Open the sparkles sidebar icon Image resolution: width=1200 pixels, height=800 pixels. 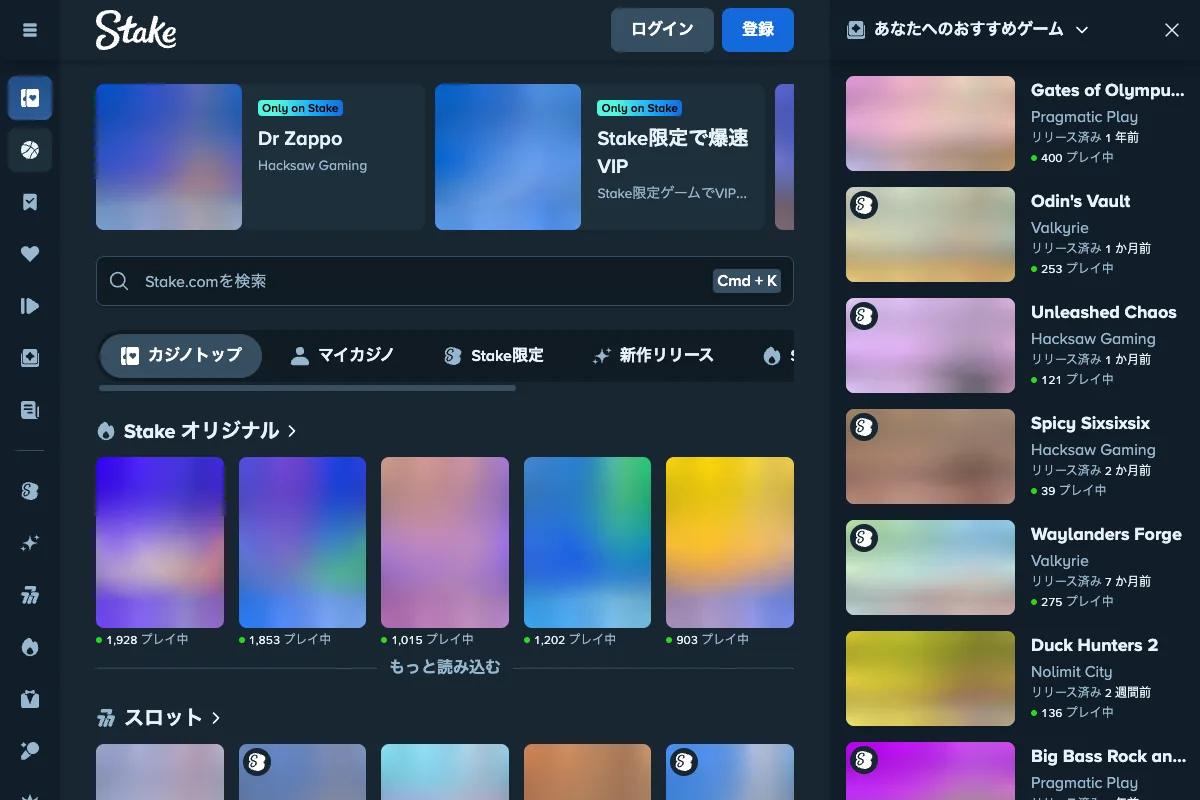pos(30,543)
